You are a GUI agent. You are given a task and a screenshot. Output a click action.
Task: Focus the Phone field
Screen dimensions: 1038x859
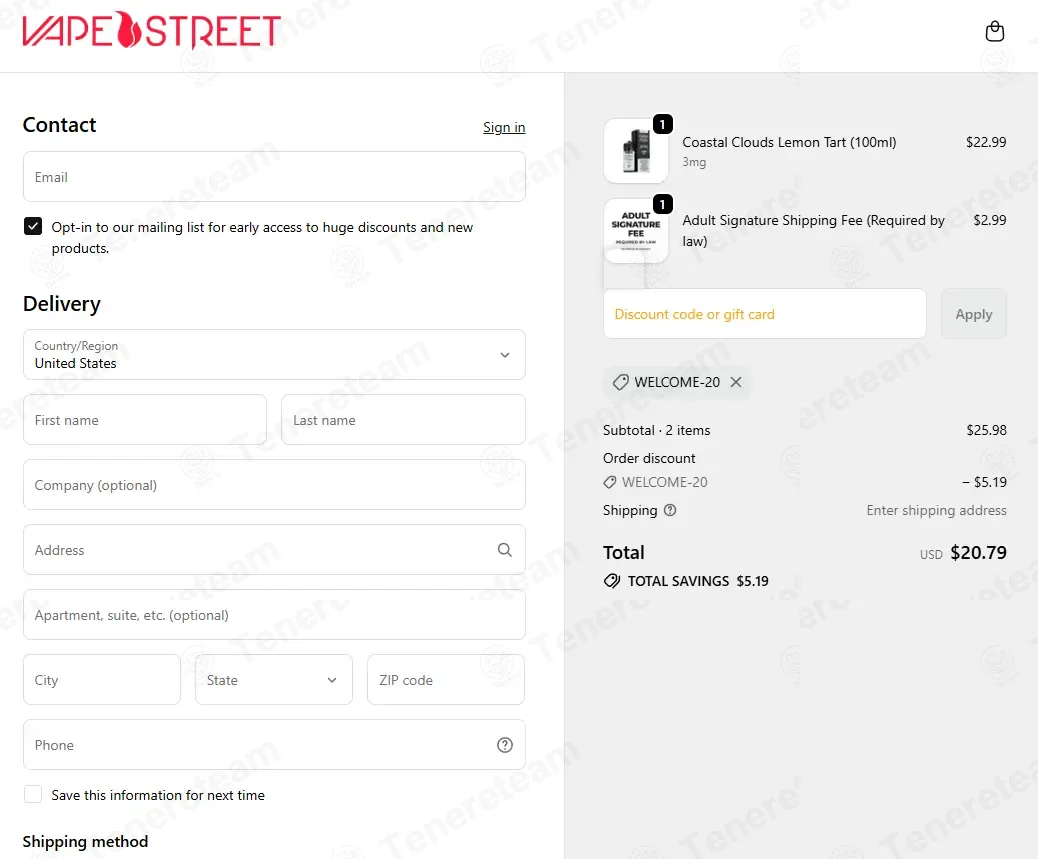point(274,745)
